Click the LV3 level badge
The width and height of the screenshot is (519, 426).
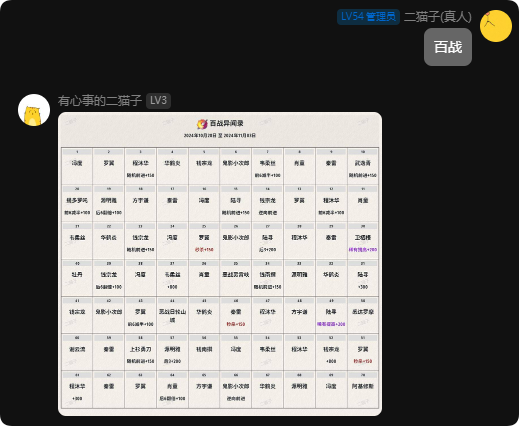[x=158, y=100]
